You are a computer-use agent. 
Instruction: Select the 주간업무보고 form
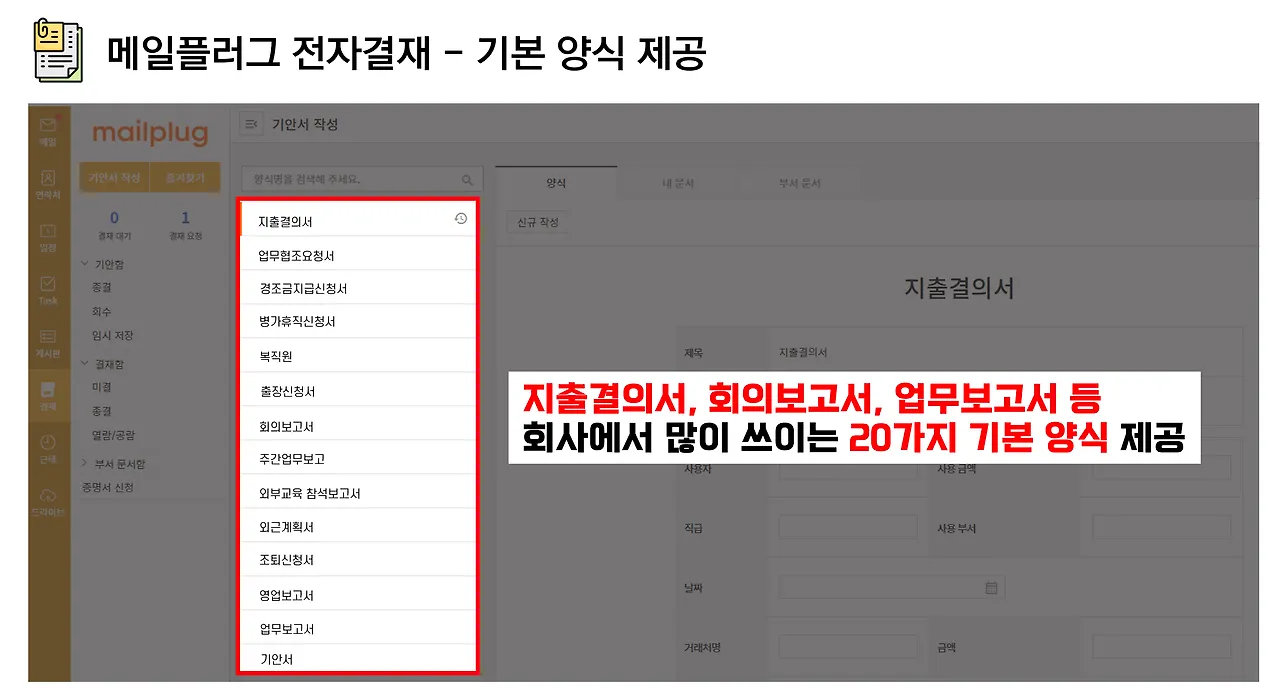click(x=358, y=459)
